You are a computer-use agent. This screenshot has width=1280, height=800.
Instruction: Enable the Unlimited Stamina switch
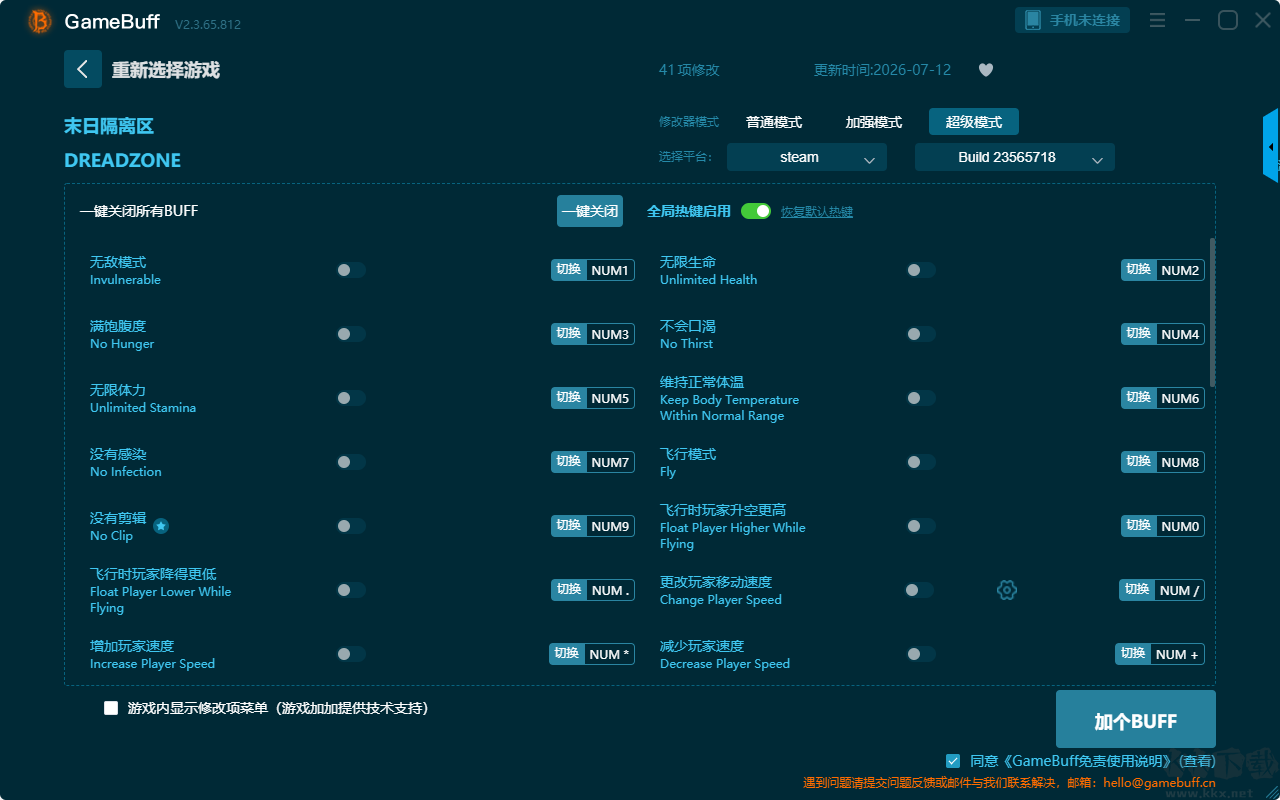coord(351,398)
